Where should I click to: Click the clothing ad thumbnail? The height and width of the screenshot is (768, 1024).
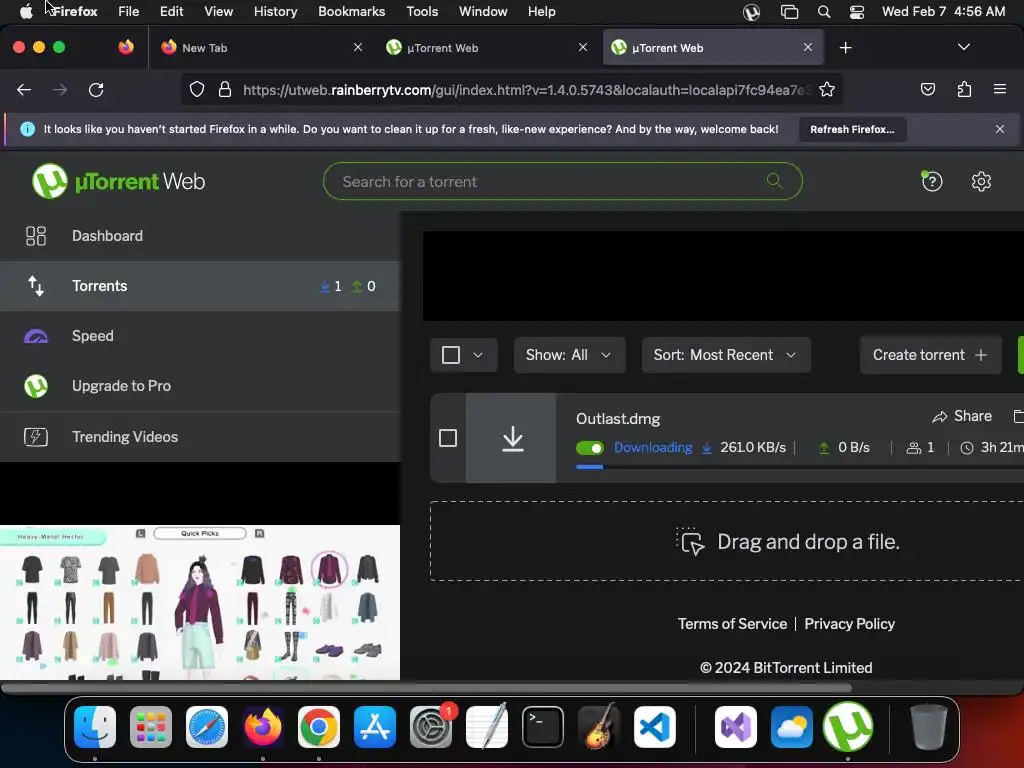(200, 603)
